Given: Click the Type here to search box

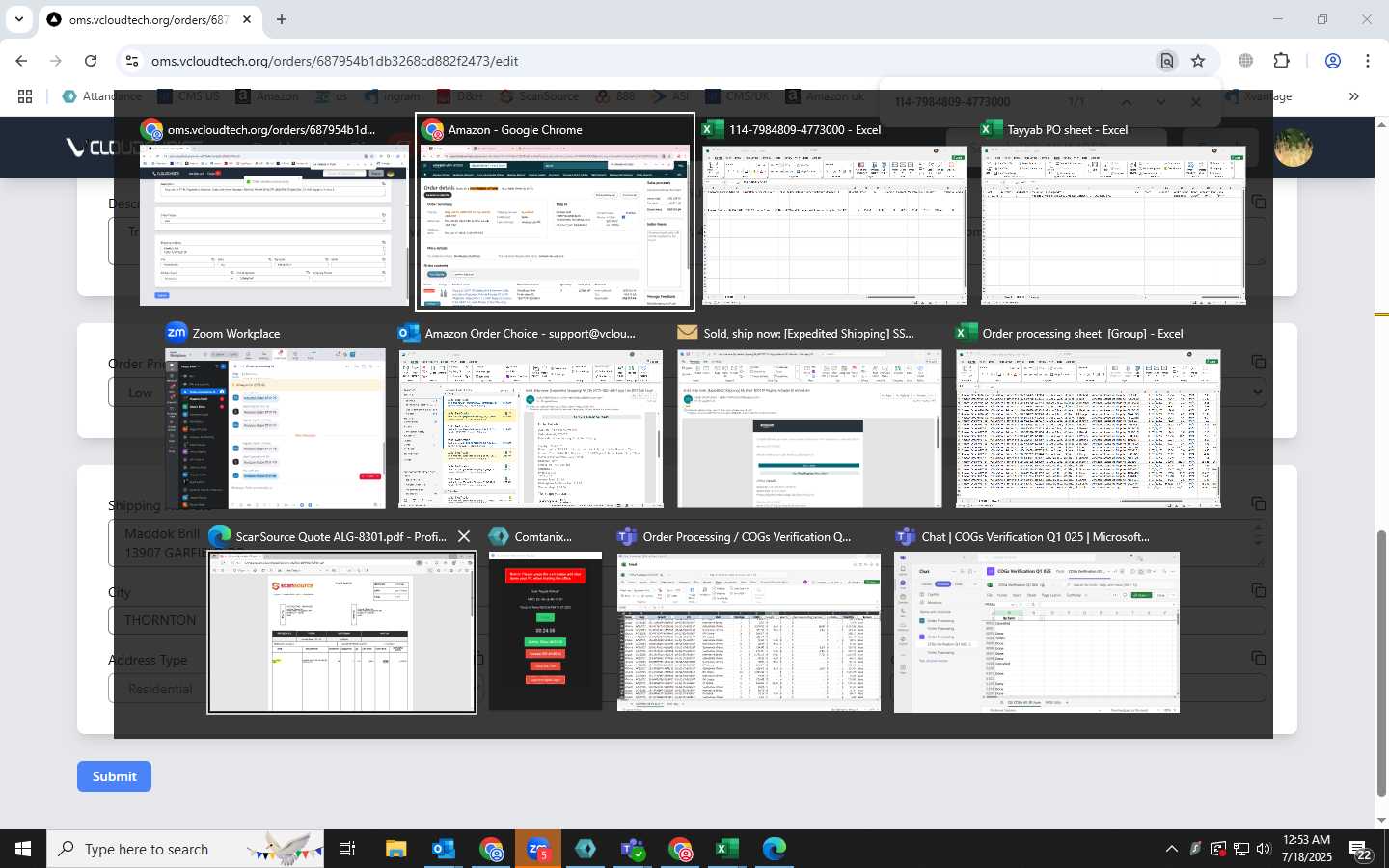Looking at the screenshot, I should click(x=185, y=849).
